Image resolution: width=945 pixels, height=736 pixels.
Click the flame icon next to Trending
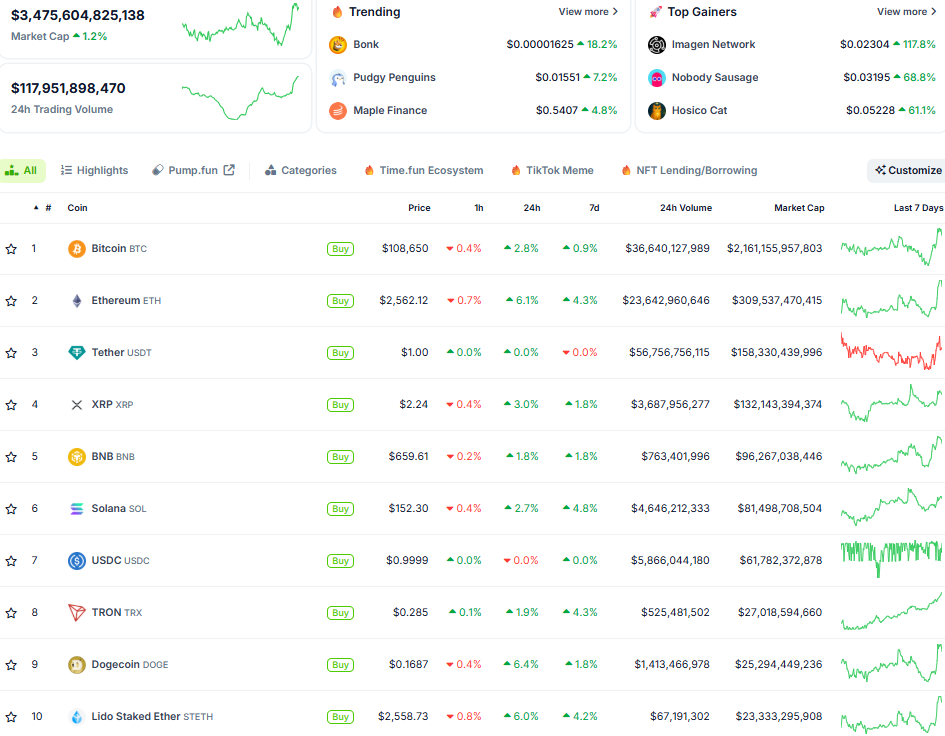click(336, 12)
